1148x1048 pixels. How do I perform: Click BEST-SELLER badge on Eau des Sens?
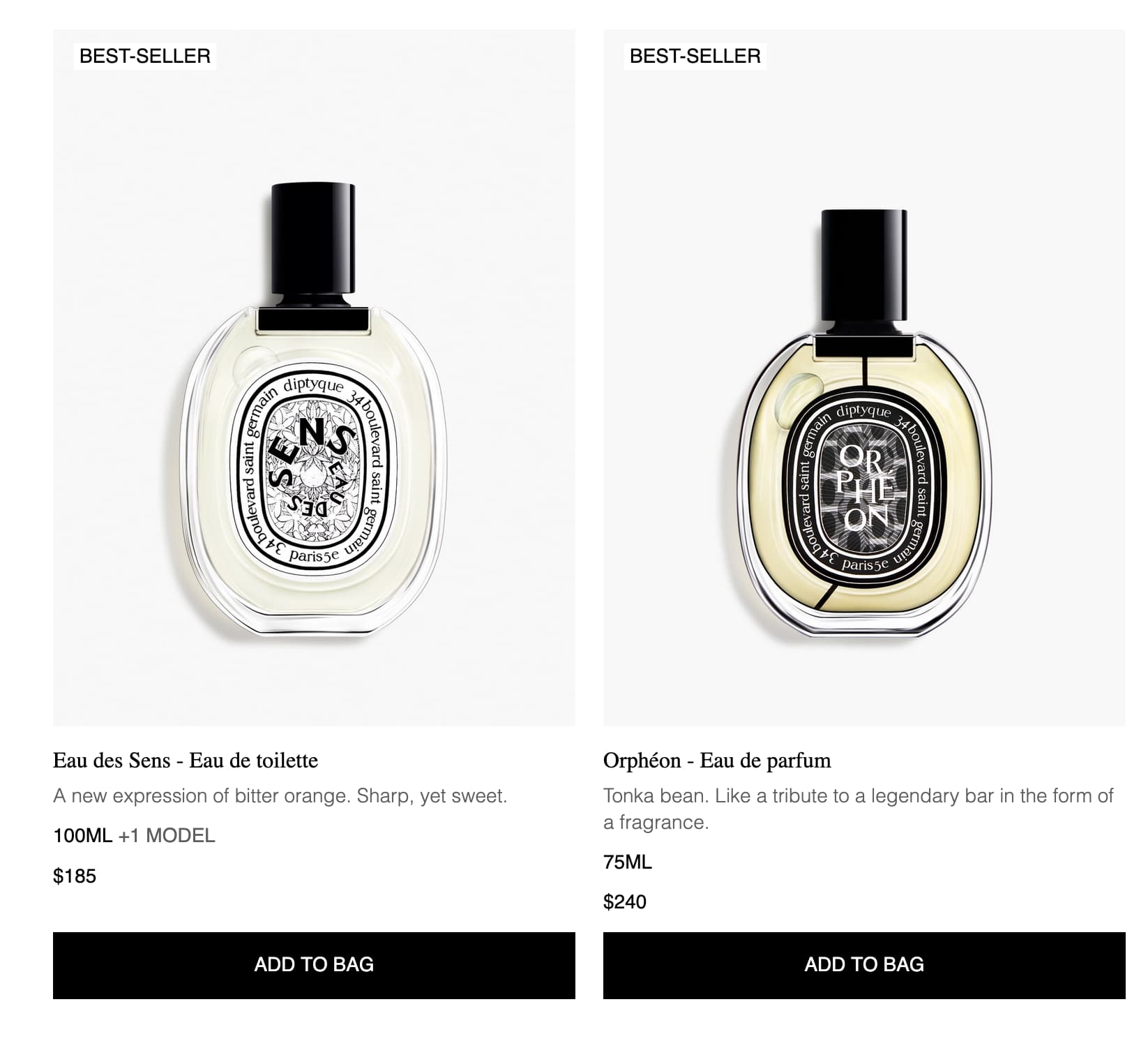[145, 56]
